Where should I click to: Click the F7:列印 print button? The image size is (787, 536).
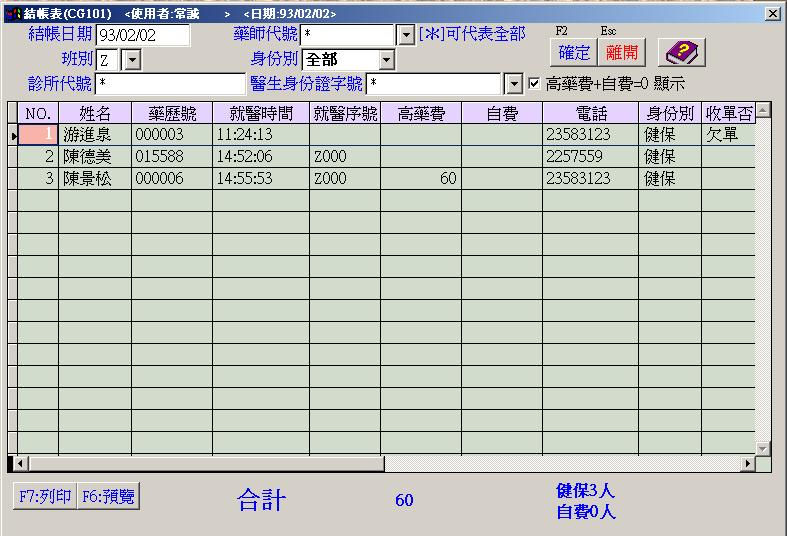(x=44, y=497)
